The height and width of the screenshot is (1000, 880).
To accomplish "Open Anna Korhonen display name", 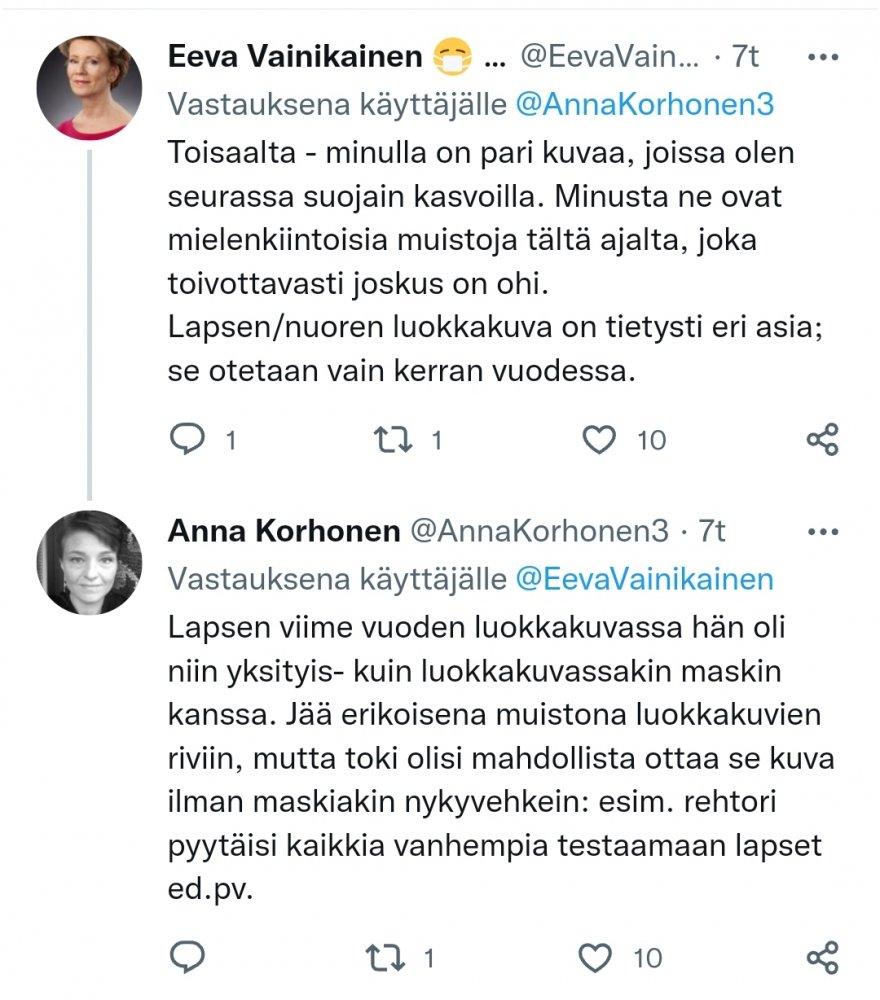I will (x=284, y=531).
